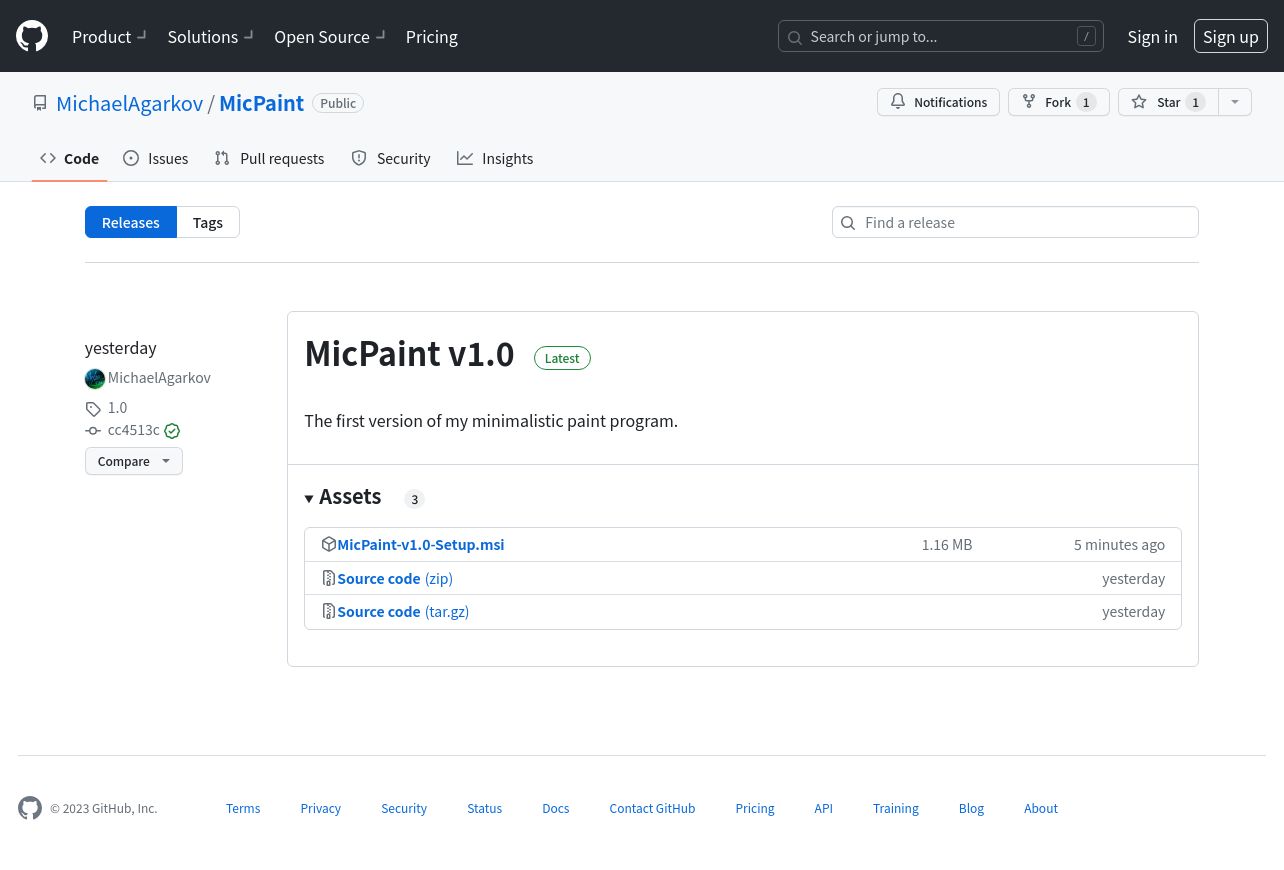Expand the Compare dropdown button
This screenshot has width=1284, height=870.
click(x=134, y=461)
